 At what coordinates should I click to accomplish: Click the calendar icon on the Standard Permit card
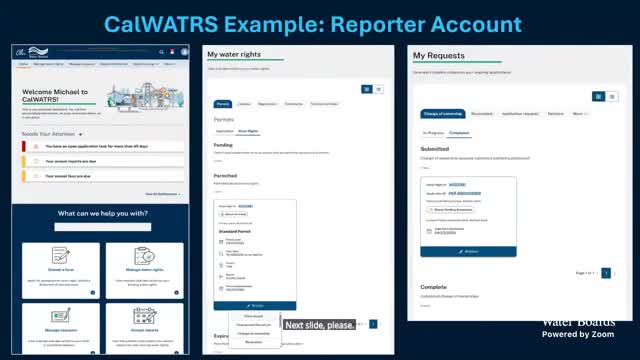point(221,242)
